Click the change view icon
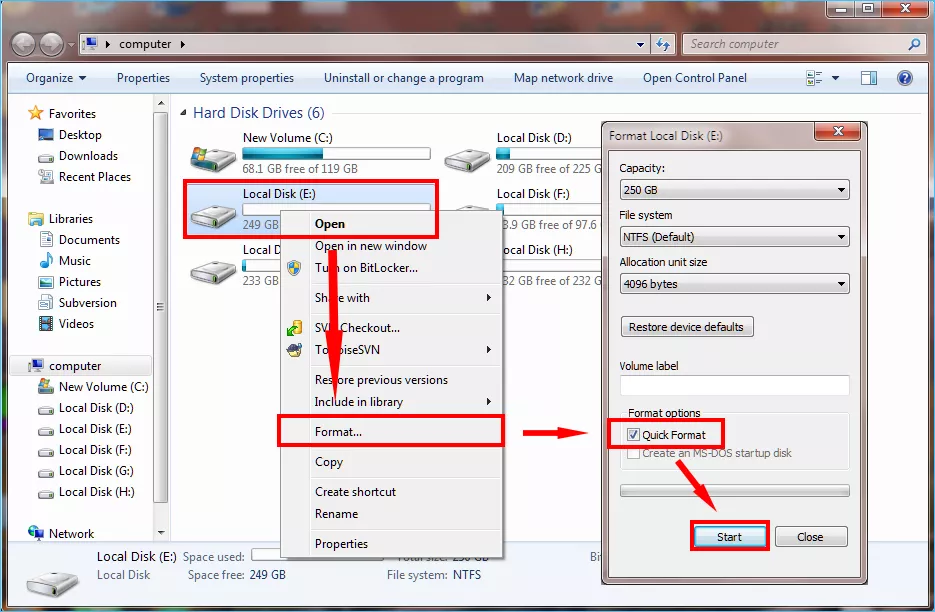 (814, 78)
